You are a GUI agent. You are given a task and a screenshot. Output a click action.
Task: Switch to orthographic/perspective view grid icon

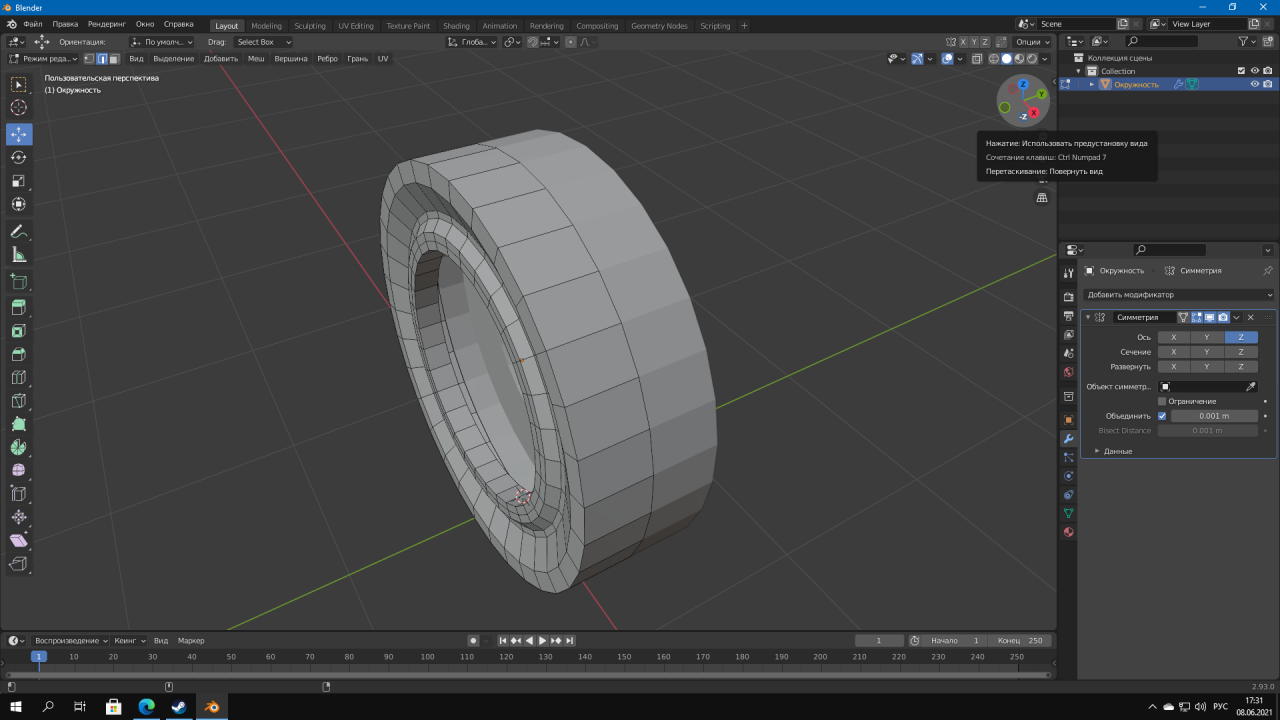click(1042, 198)
